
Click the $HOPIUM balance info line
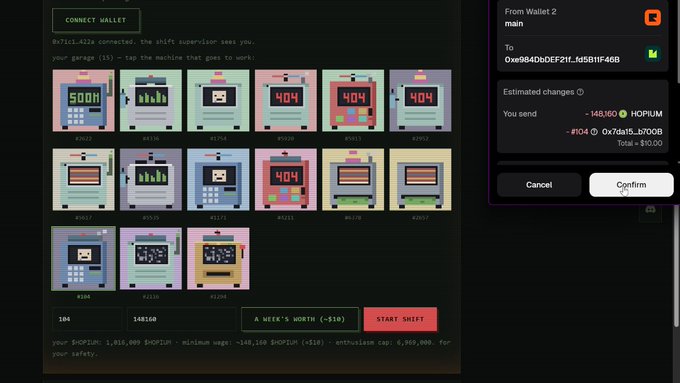[252, 348]
